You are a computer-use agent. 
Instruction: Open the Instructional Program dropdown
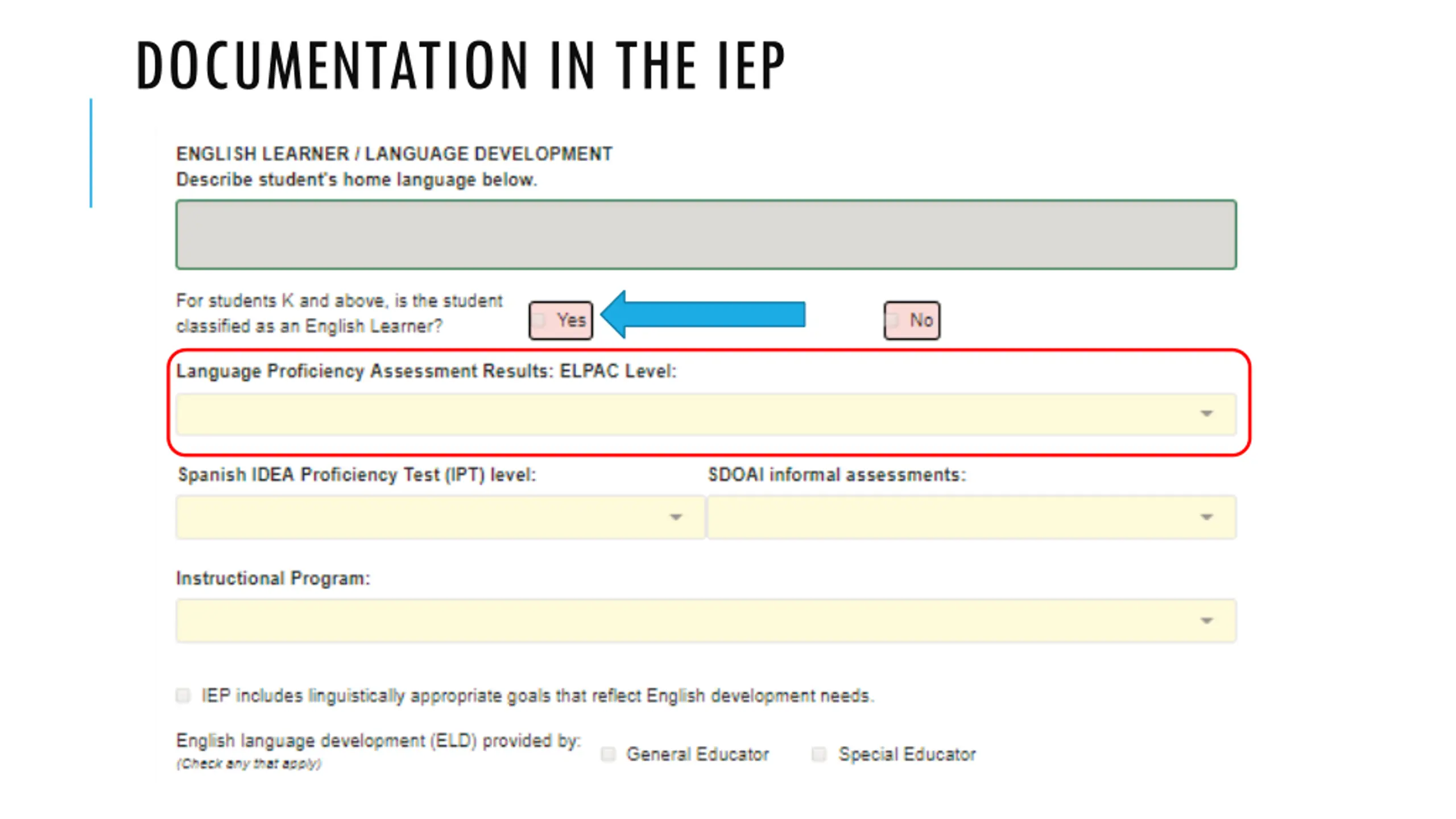click(706, 621)
